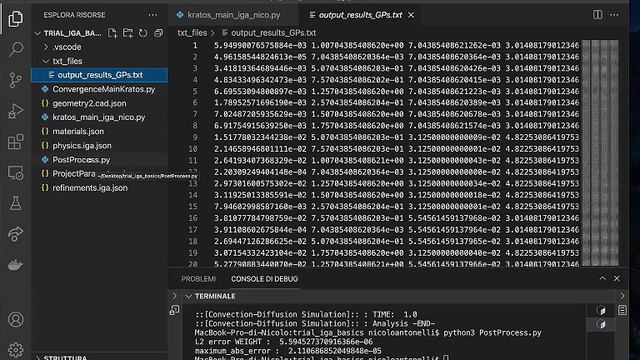Create a new folder in explorer

point(128,33)
